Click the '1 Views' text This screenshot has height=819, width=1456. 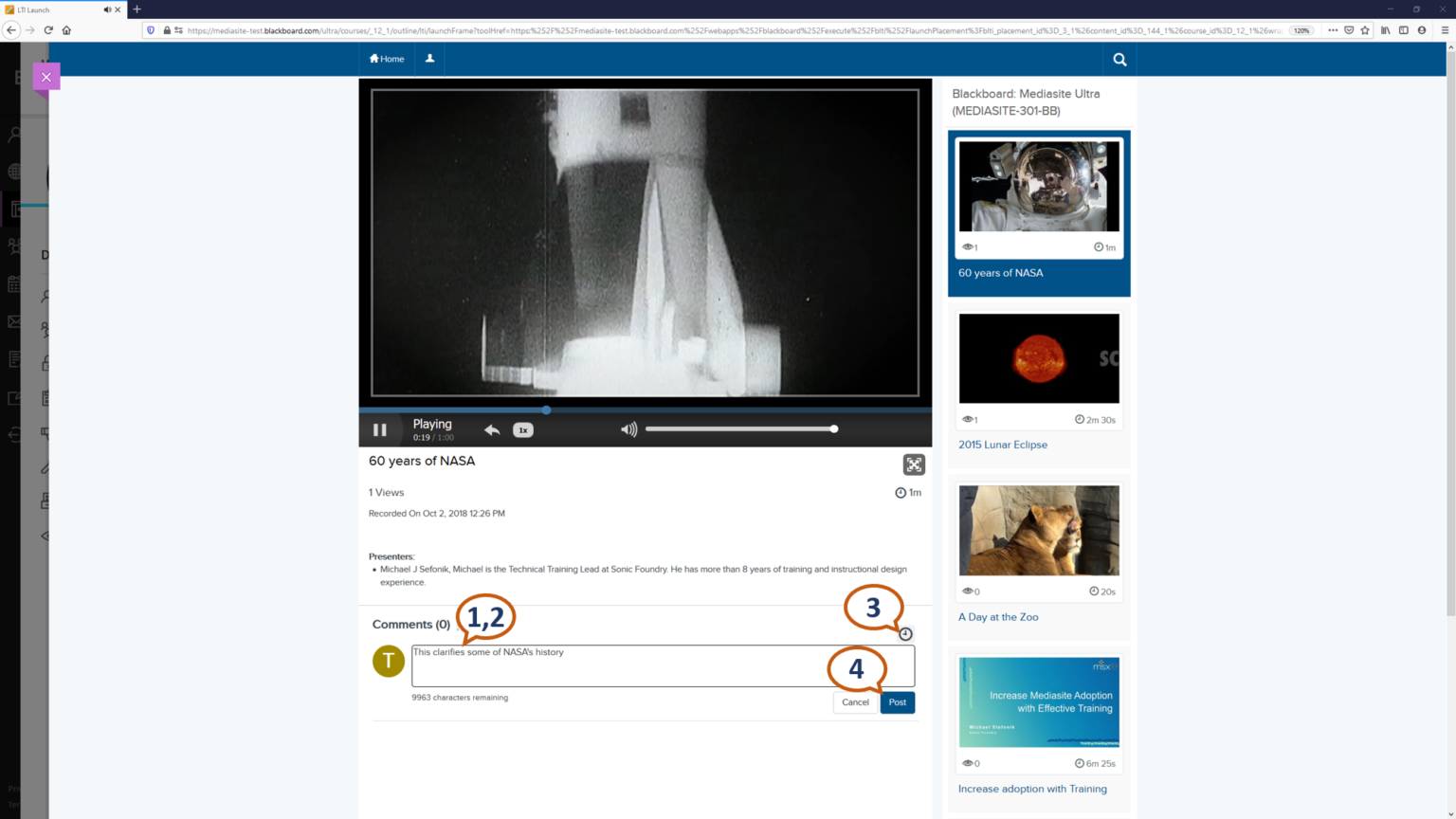click(x=387, y=493)
